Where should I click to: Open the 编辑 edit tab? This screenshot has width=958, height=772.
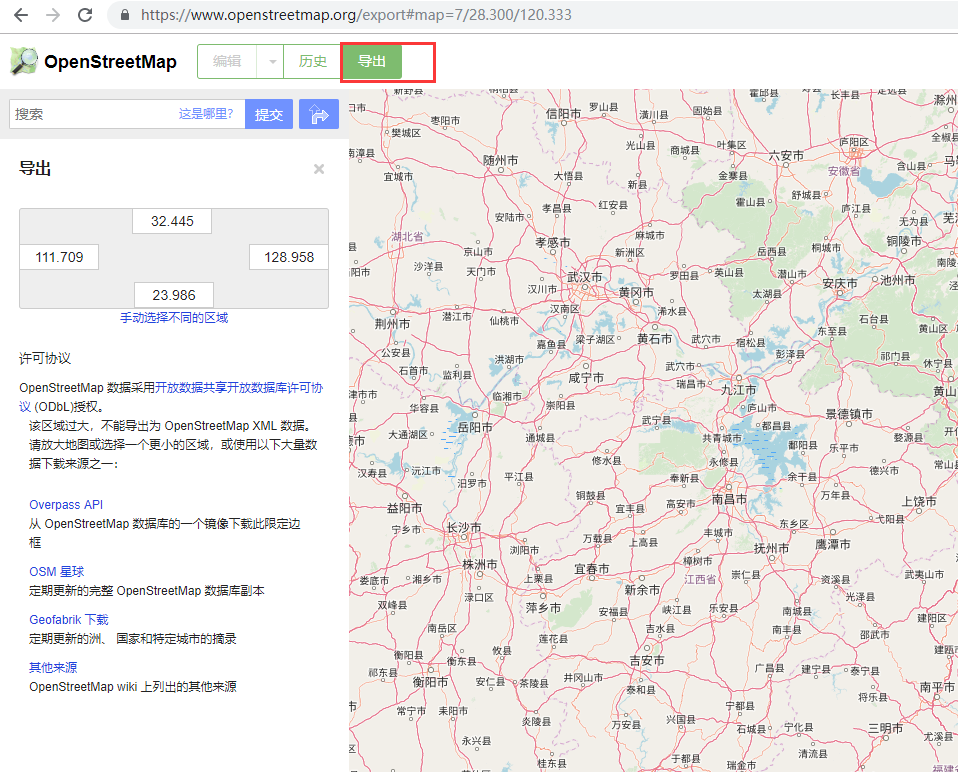(x=227, y=61)
